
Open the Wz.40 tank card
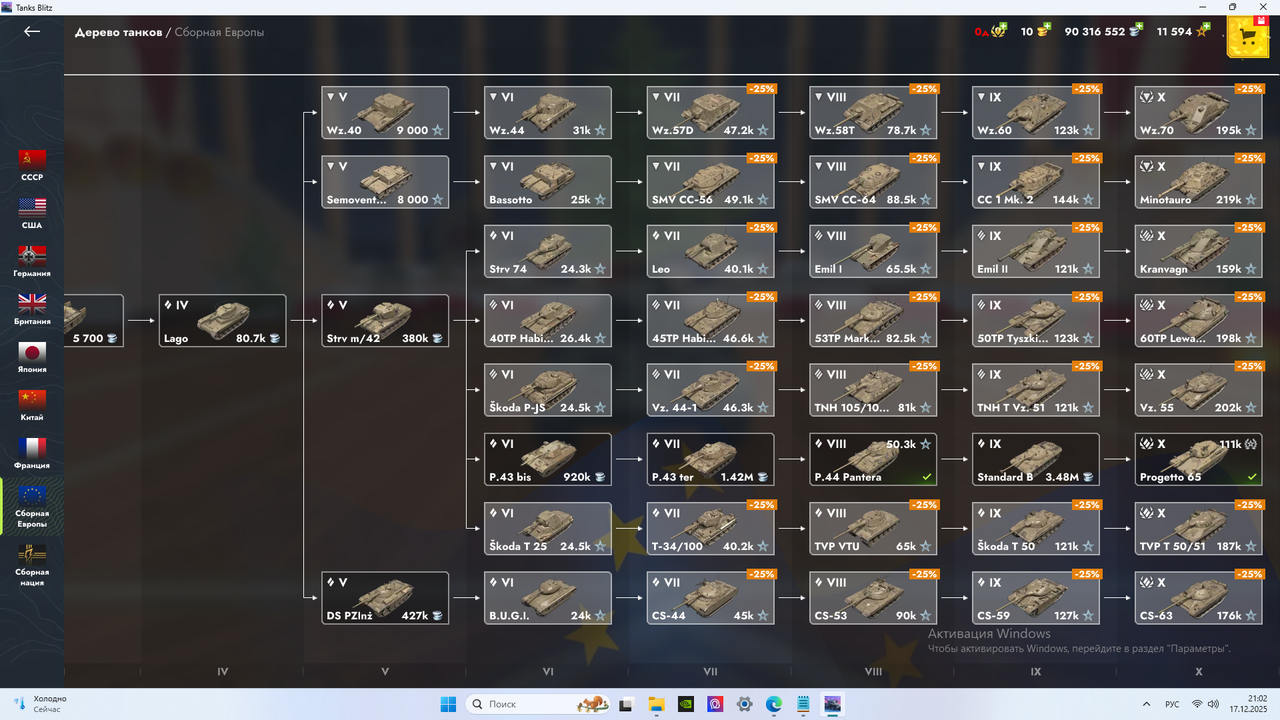pyautogui.click(x=385, y=113)
